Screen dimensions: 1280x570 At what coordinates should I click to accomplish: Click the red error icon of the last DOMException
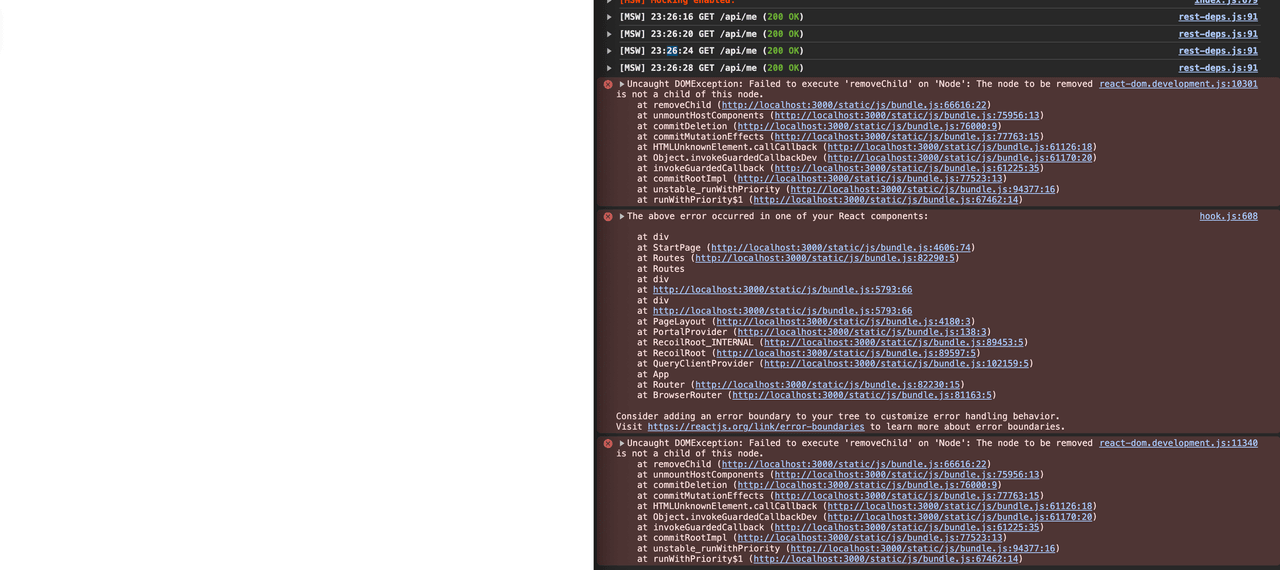(x=608, y=444)
